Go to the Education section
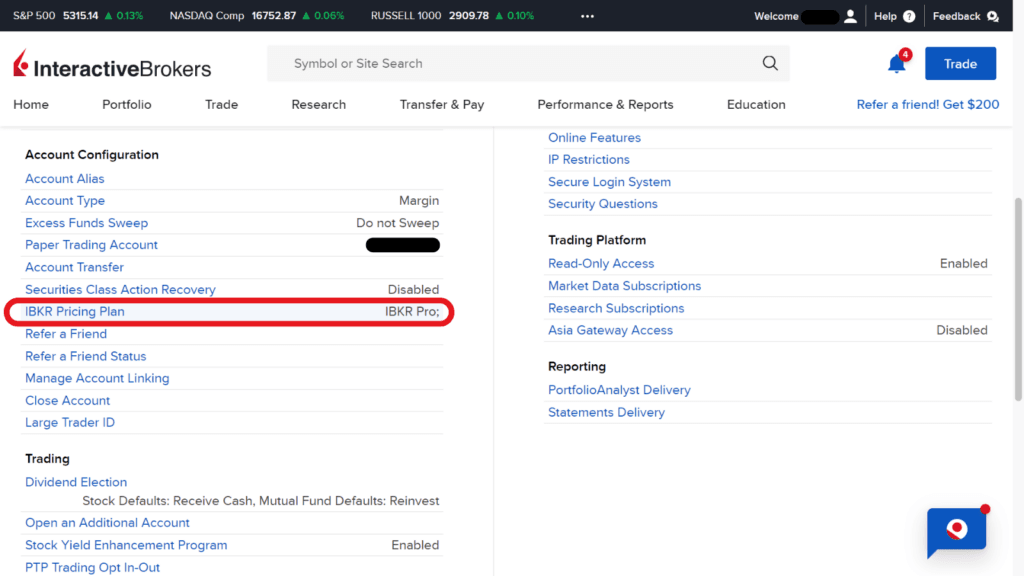 [755, 104]
